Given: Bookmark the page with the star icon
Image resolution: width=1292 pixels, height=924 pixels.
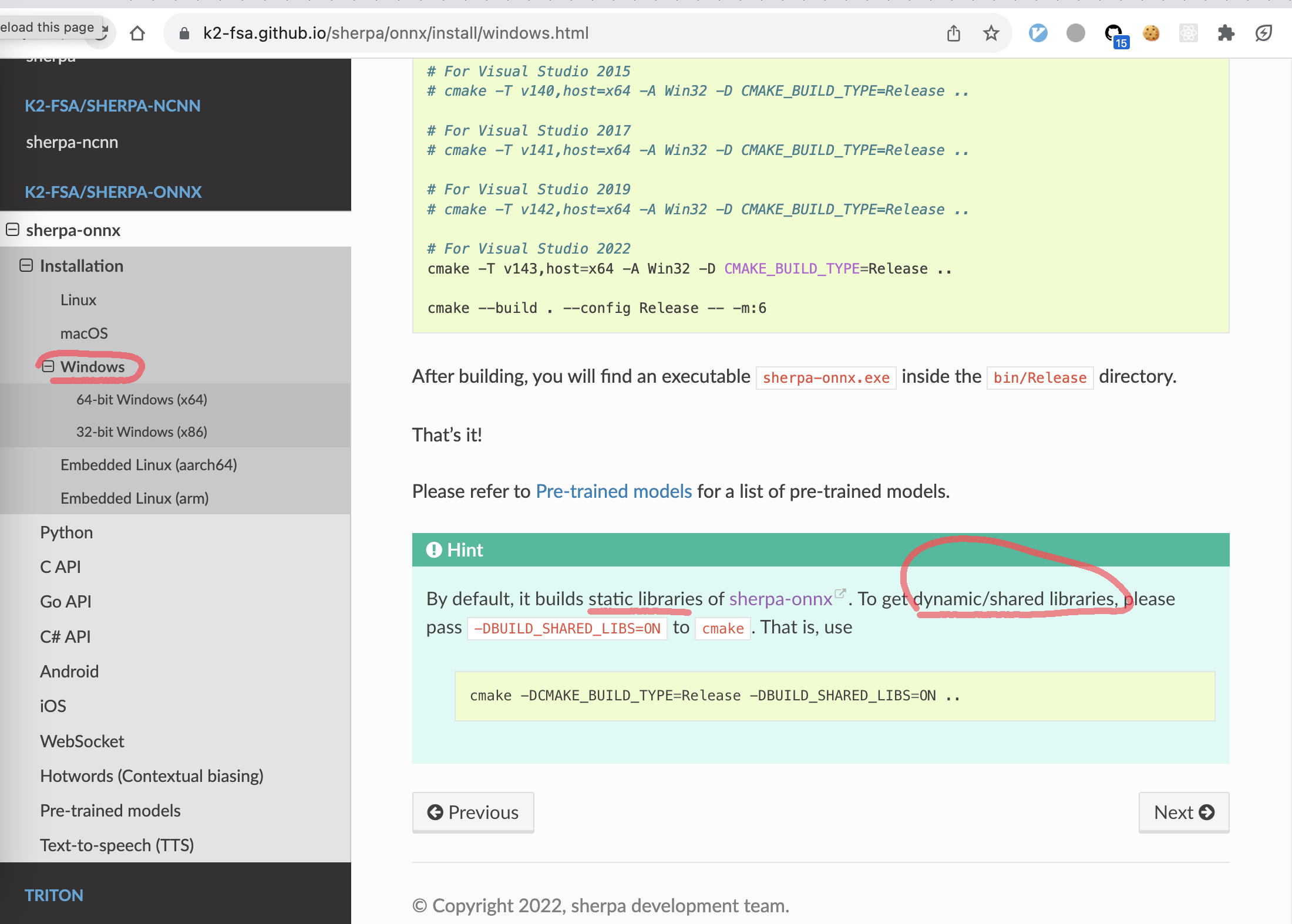Looking at the screenshot, I should (991, 33).
